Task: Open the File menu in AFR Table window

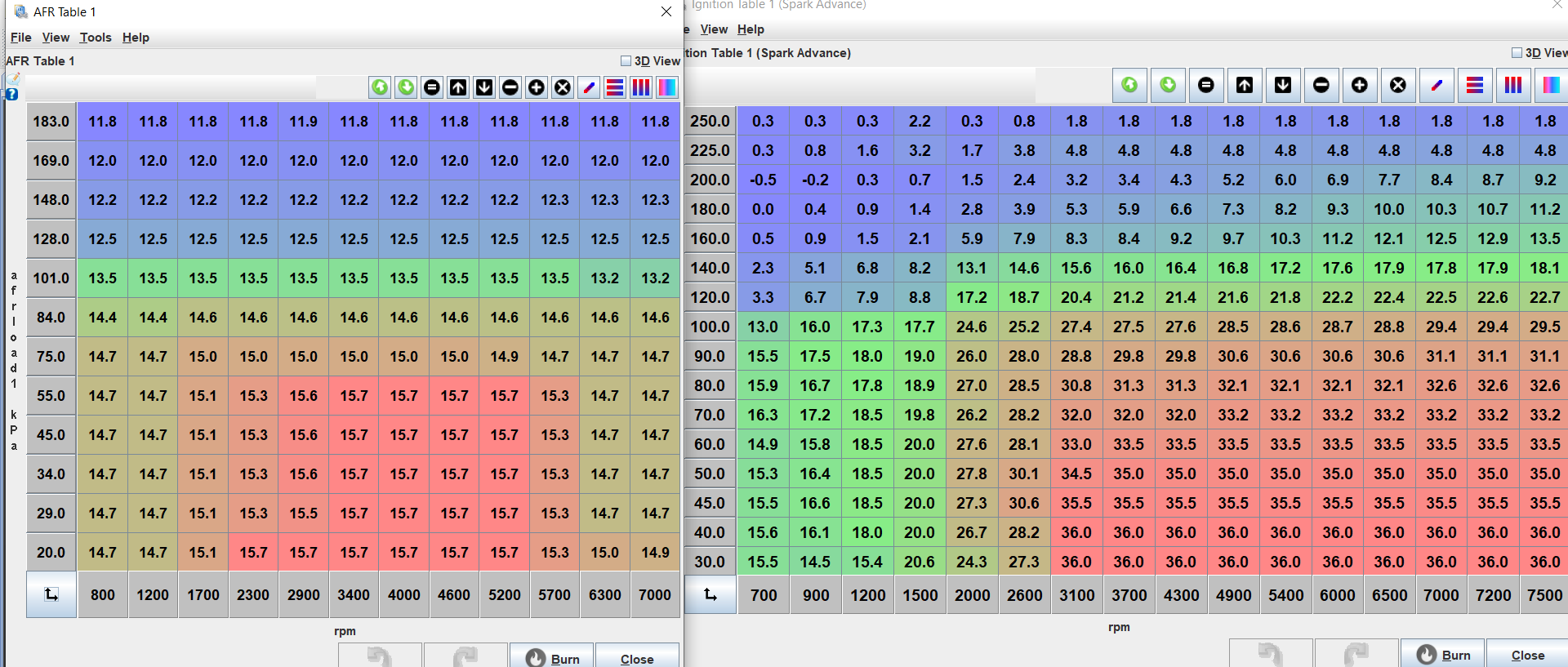Action: point(20,38)
